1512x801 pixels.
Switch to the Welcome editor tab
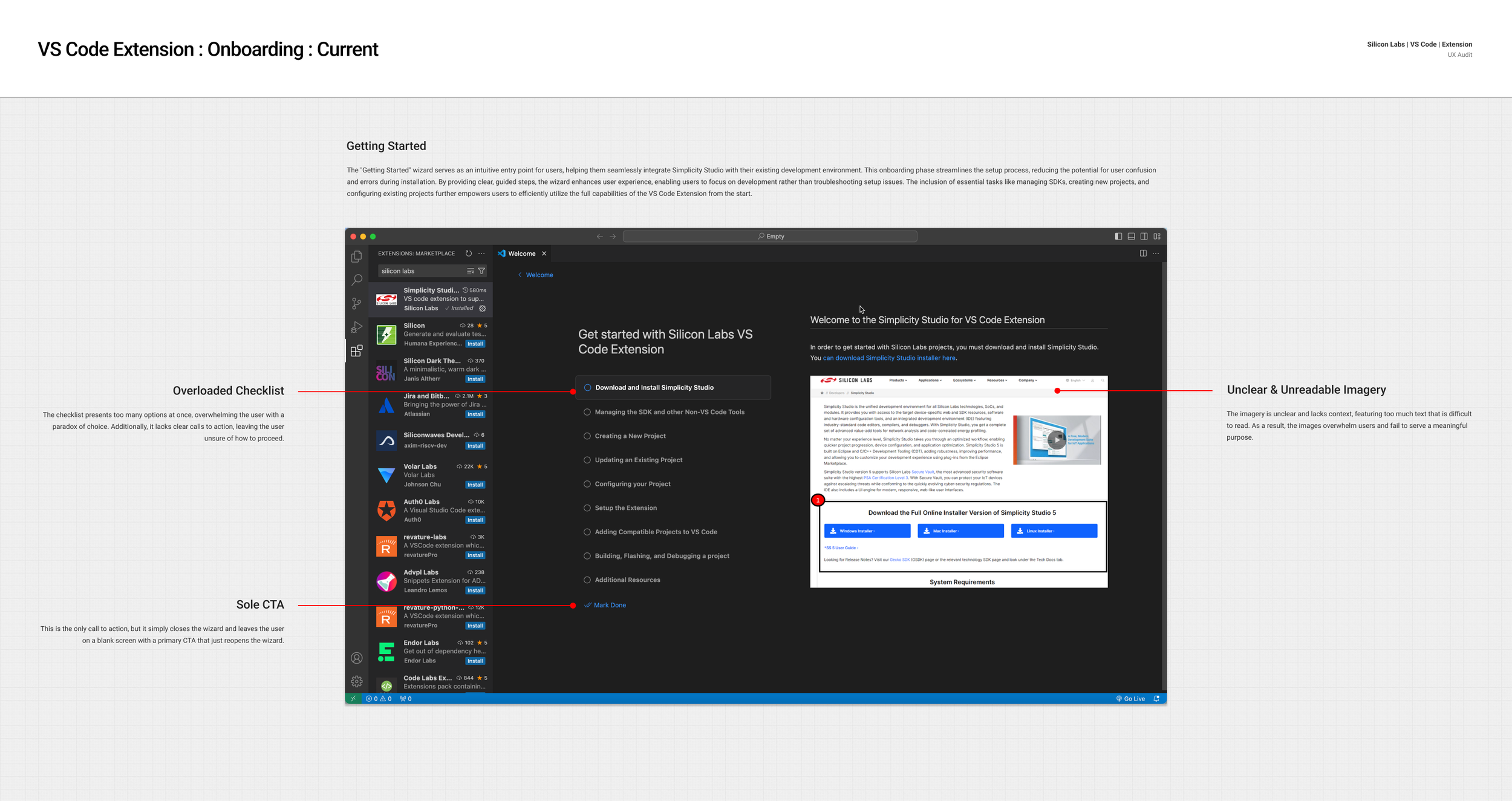click(521, 253)
